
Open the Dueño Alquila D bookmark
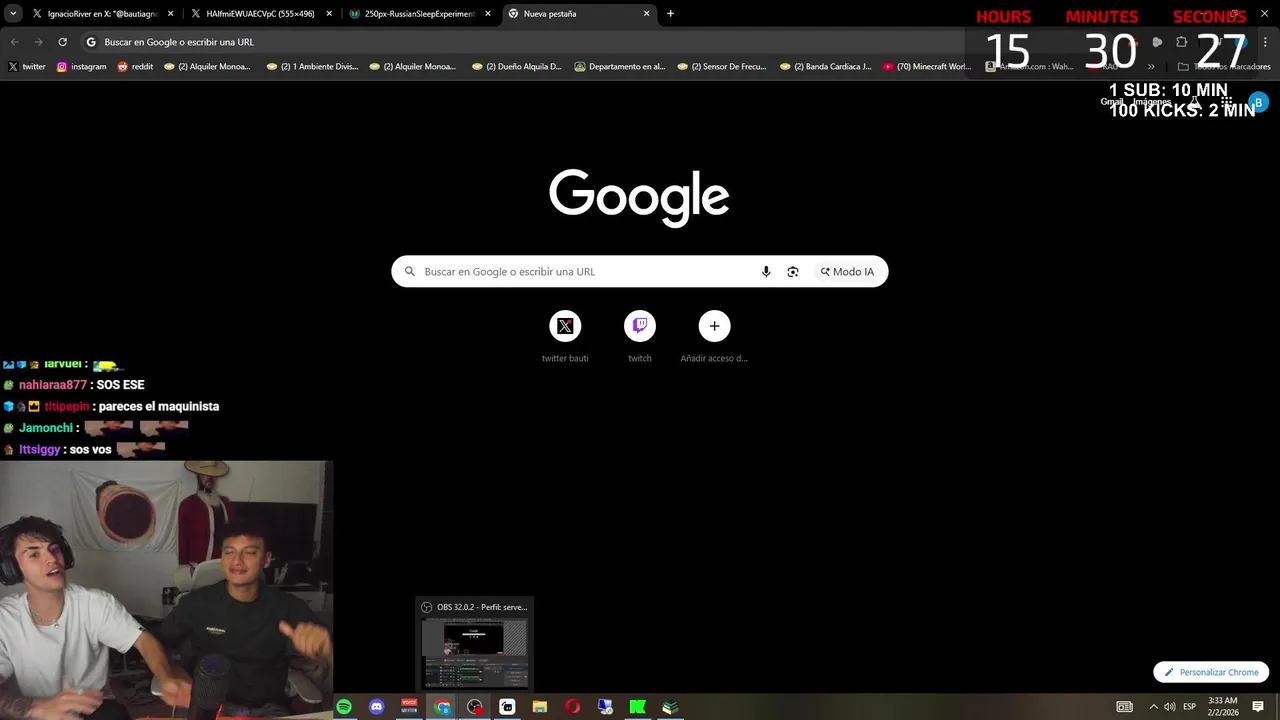[517, 67]
